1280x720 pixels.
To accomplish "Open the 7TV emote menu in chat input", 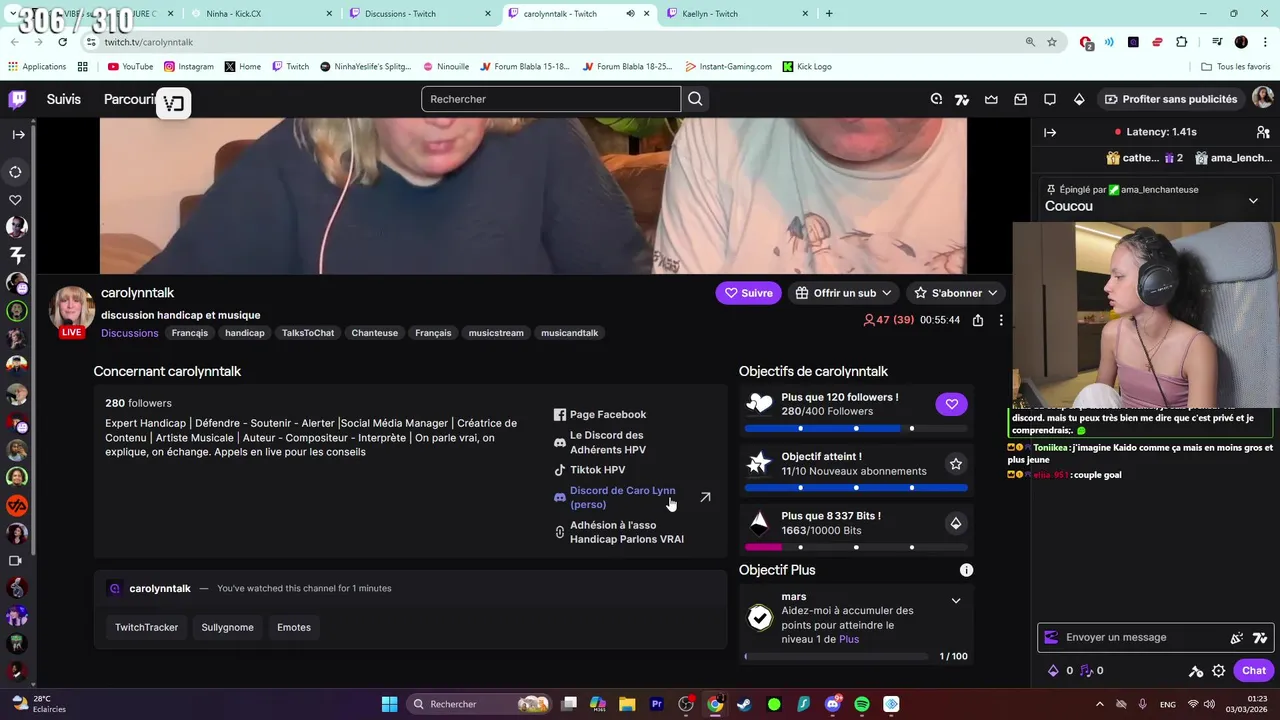I will (1260, 637).
